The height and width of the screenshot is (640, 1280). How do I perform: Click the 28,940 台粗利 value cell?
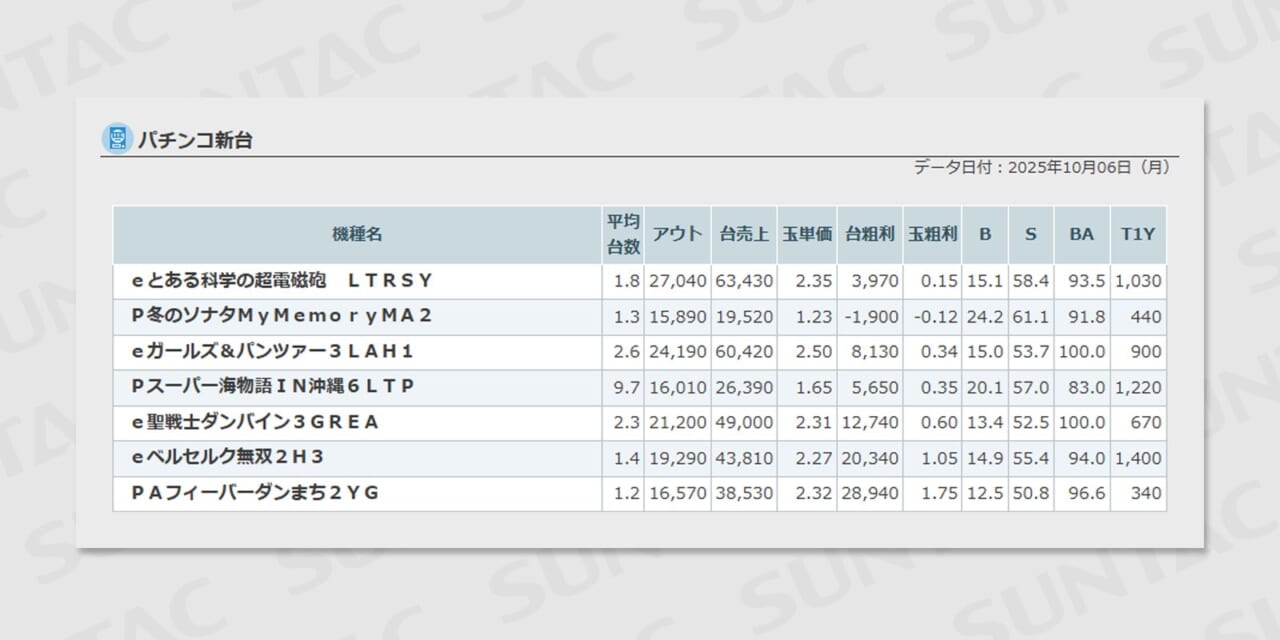(871, 493)
